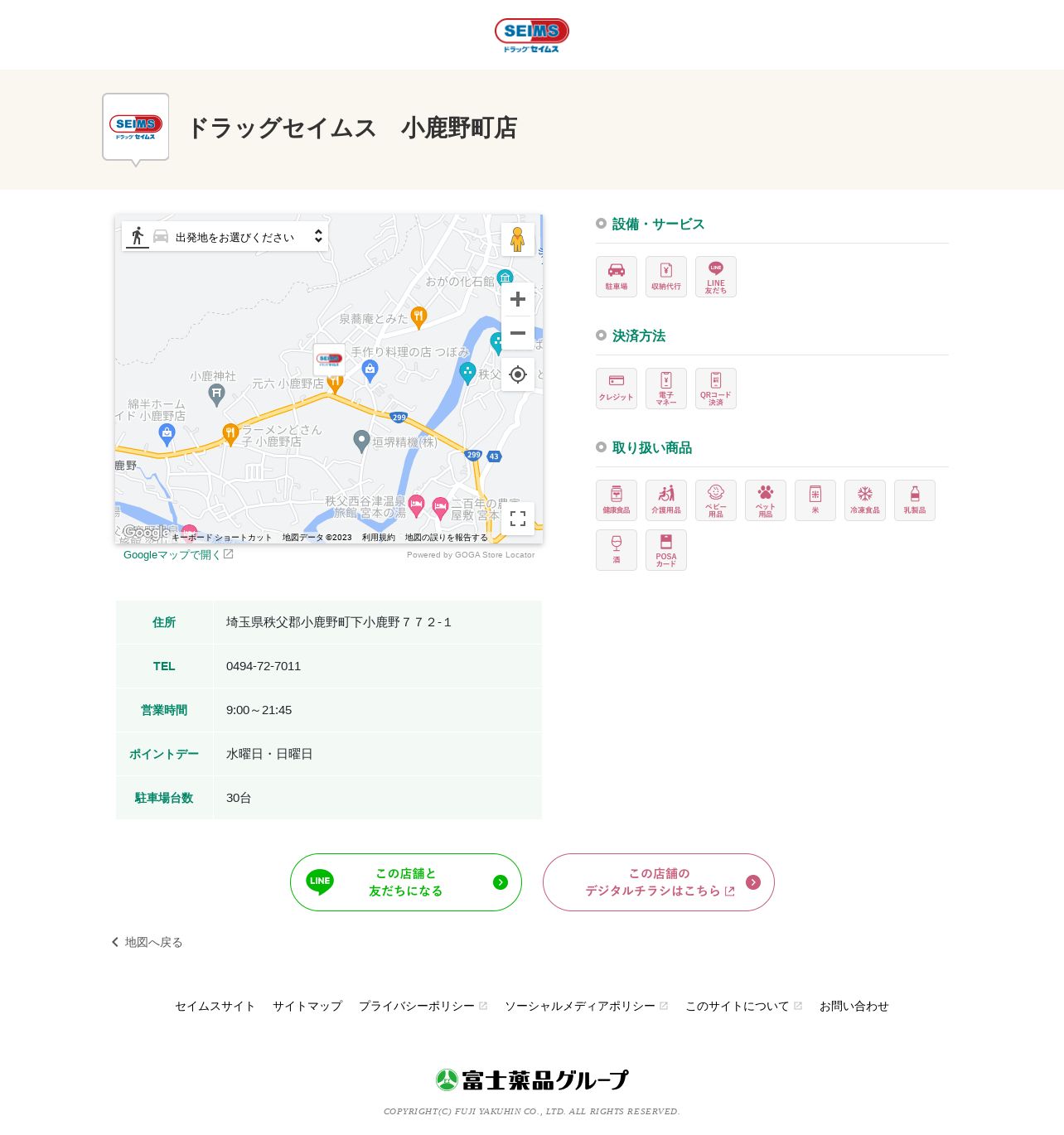Click the 乳製品 product icon

pyautogui.click(x=915, y=500)
